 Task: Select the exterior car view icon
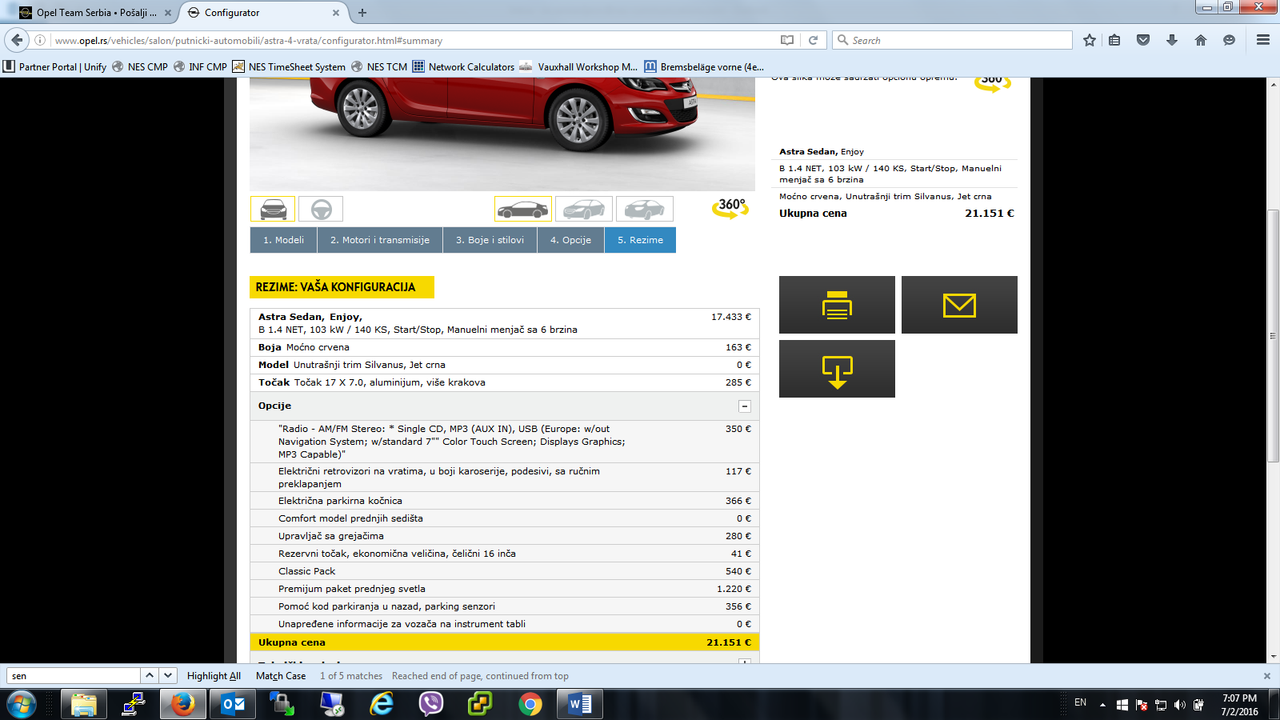[273, 209]
